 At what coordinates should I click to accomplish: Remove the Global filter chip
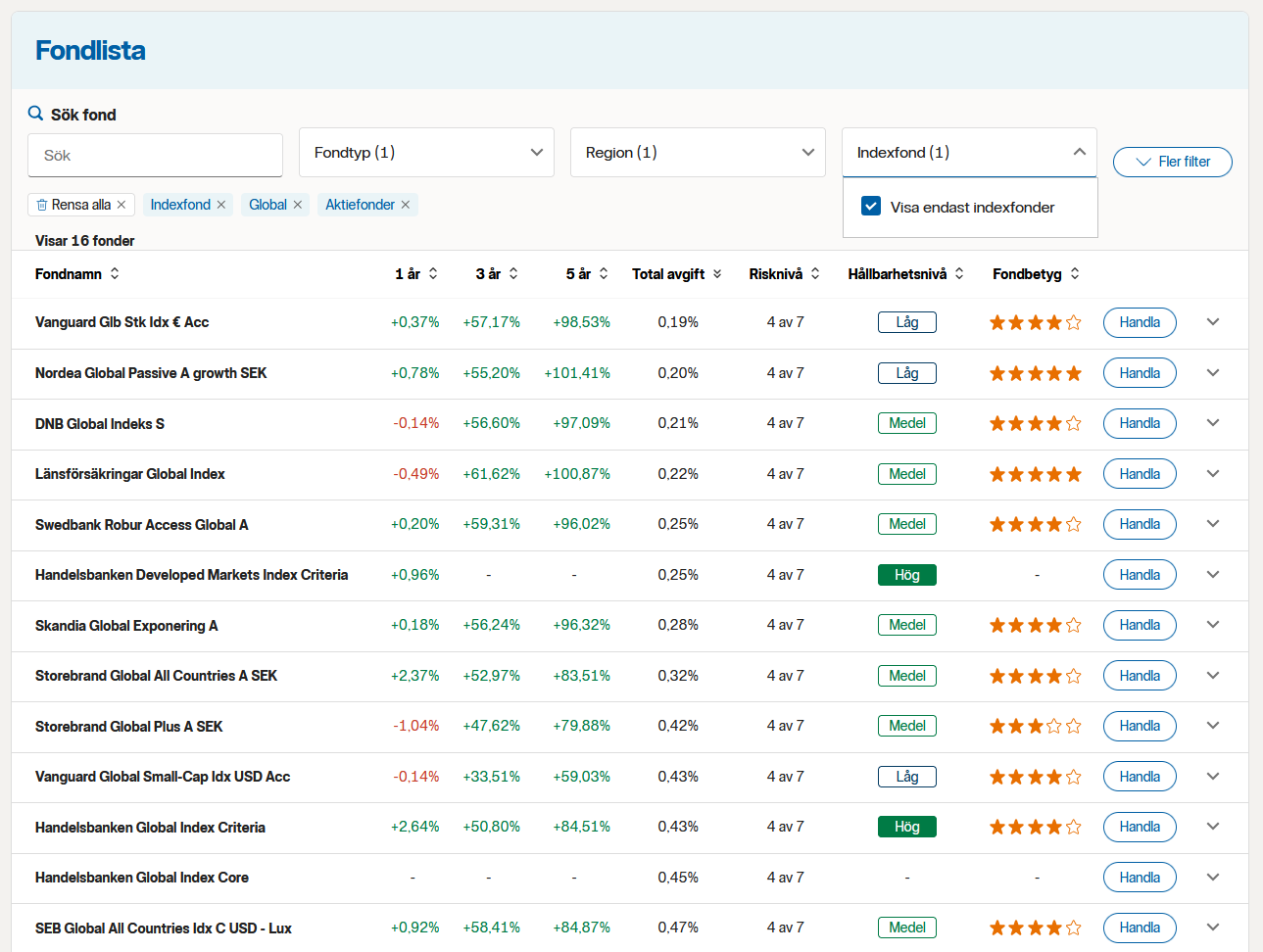[298, 205]
